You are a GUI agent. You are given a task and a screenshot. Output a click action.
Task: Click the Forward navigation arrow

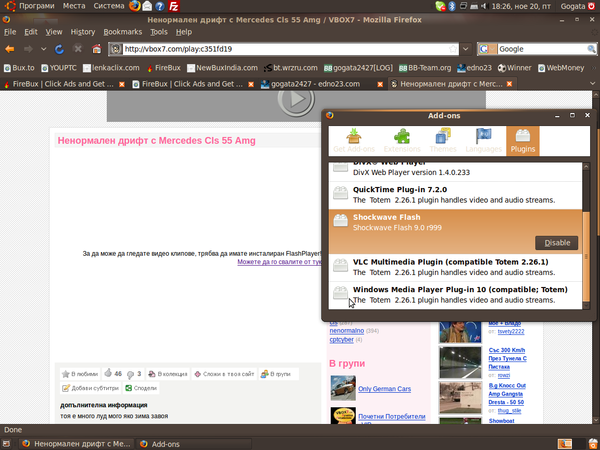coord(28,49)
